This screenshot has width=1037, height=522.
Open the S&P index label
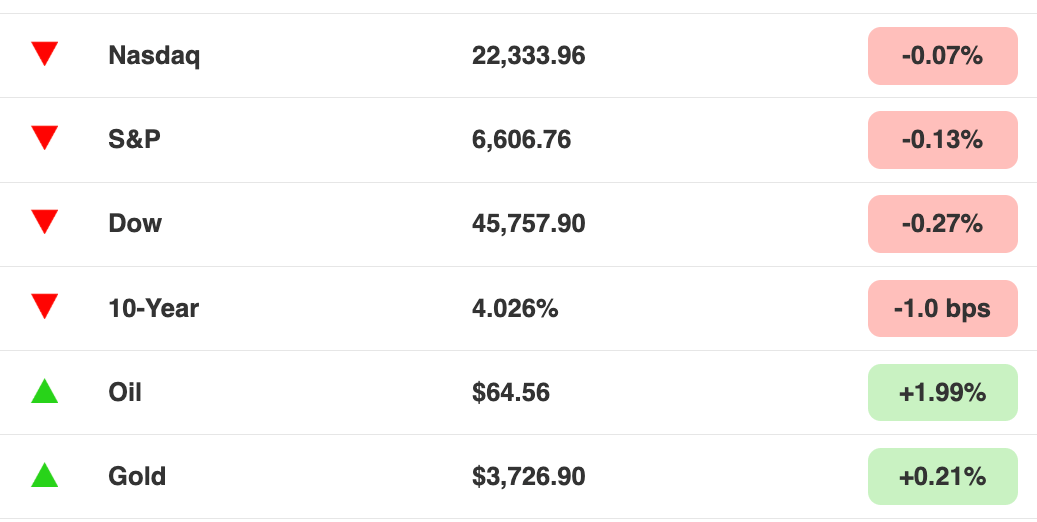coord(134,140)
